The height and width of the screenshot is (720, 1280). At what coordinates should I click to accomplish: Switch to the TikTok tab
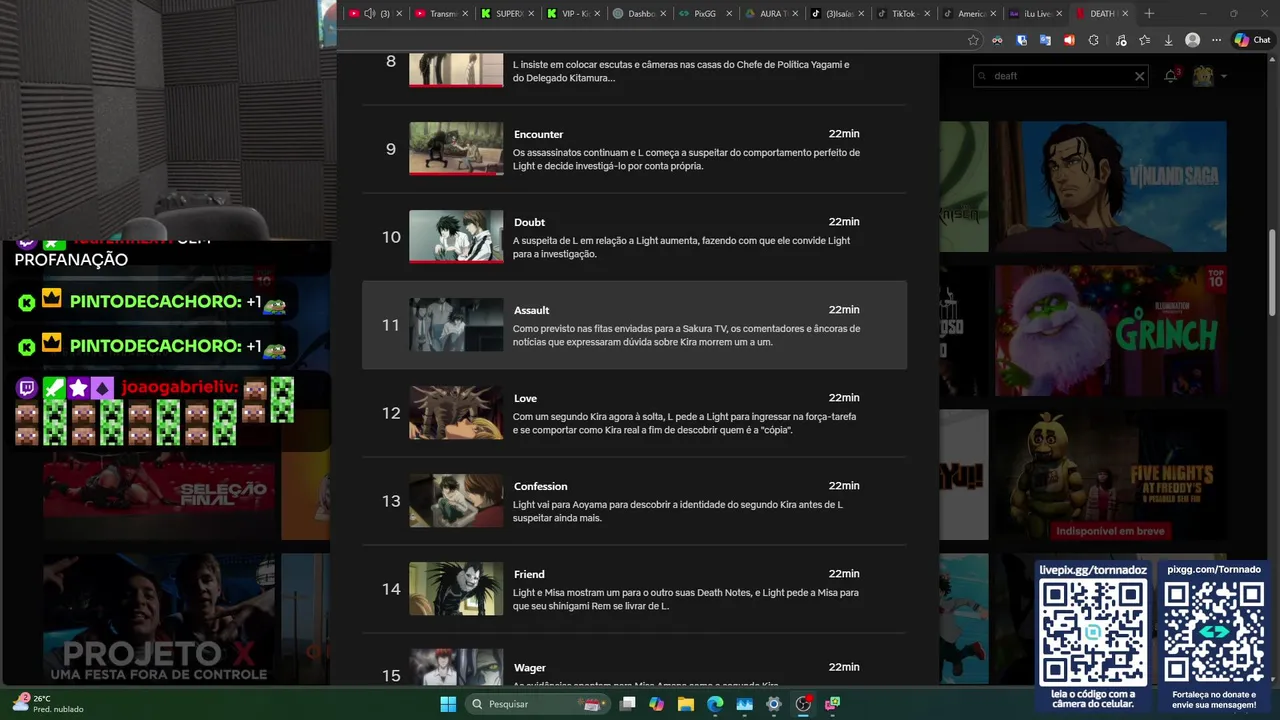(x=904, y=13)
